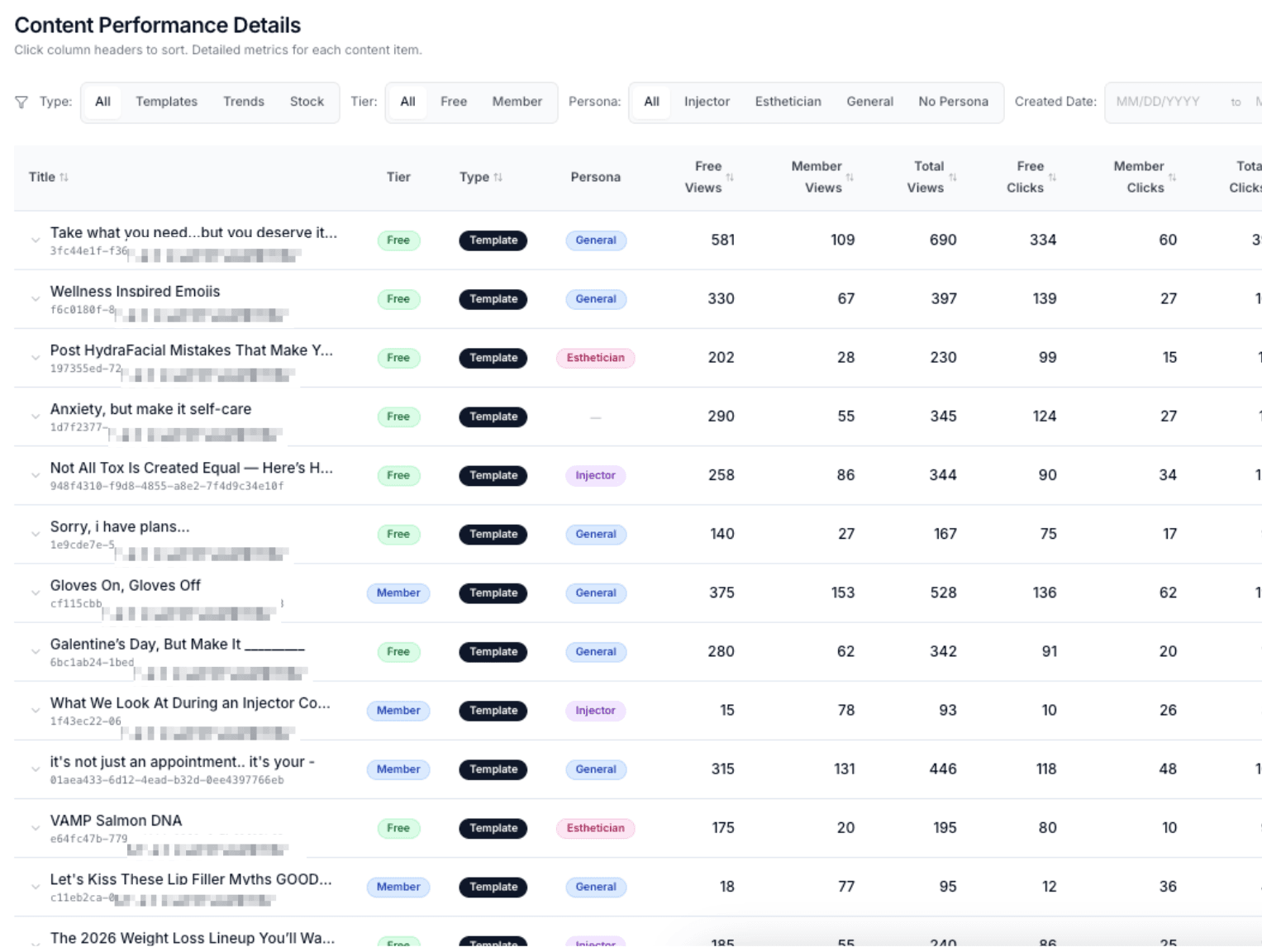Click Injector badge in Not All Tox row
This screenshot has width=1262, height=952.
(x=595, y=475)
